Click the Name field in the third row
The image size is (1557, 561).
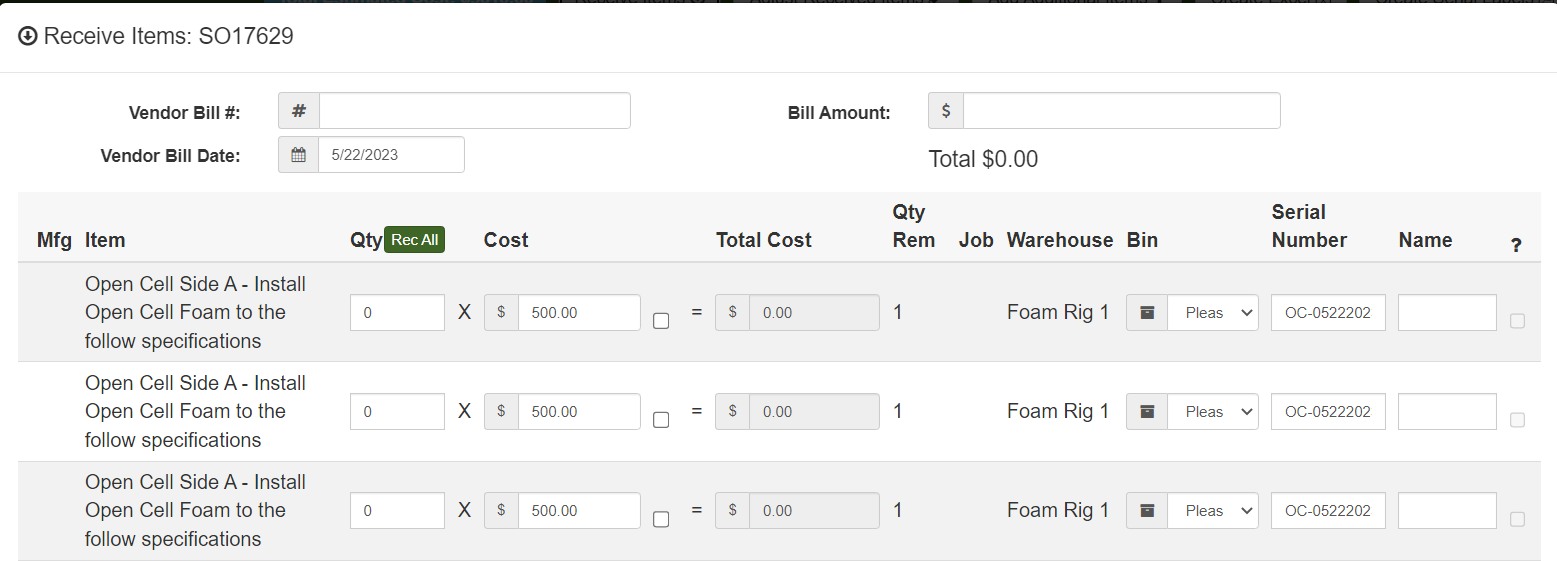(1447, 511)
